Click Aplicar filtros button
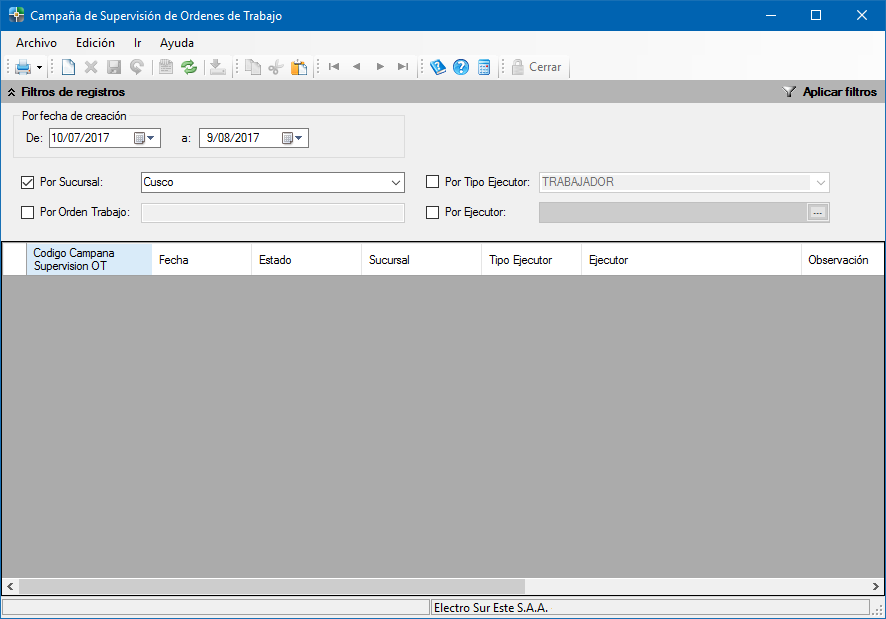886x619 pixels. point(829,92)
